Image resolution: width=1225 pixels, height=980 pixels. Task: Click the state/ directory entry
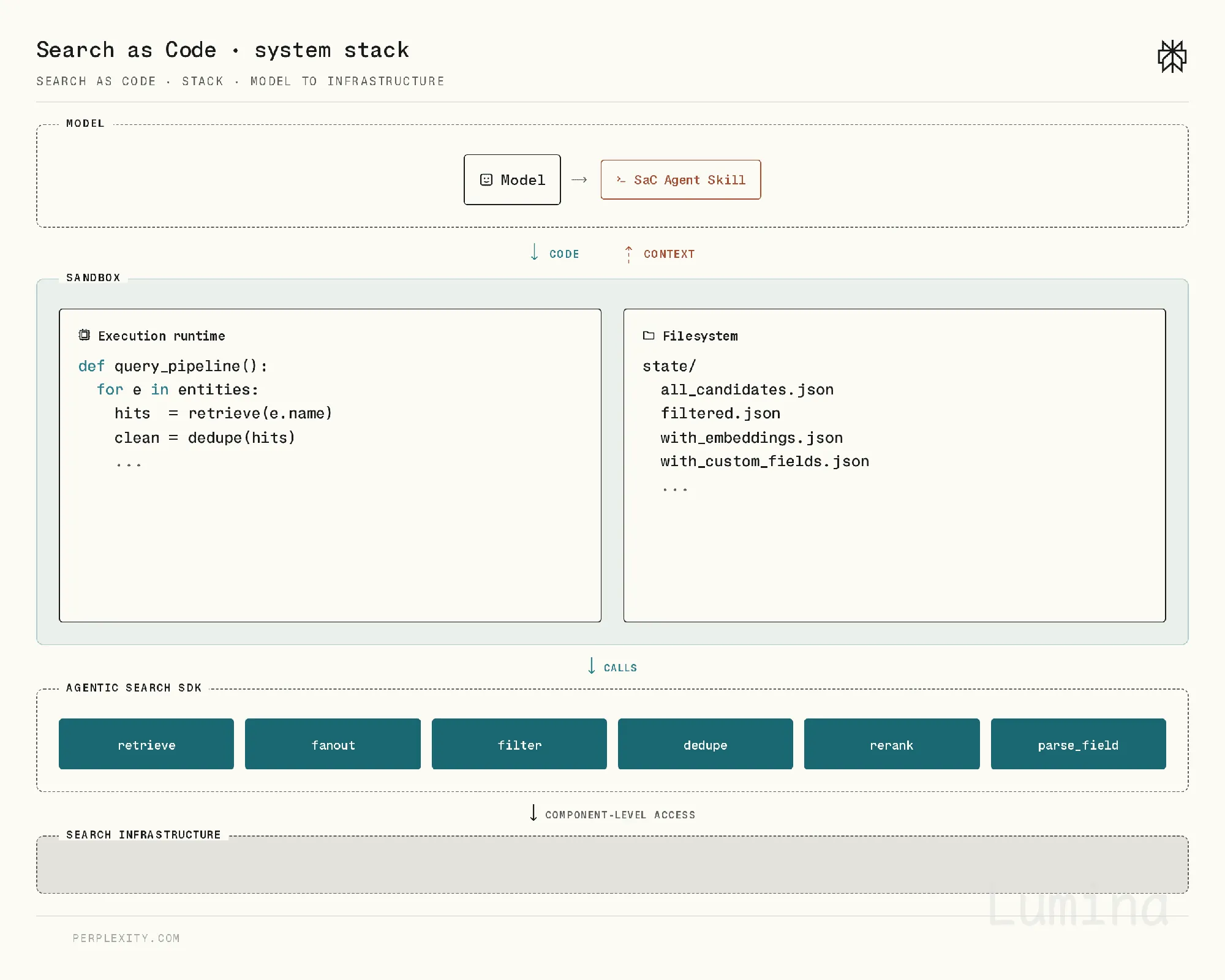coord(669,366)
